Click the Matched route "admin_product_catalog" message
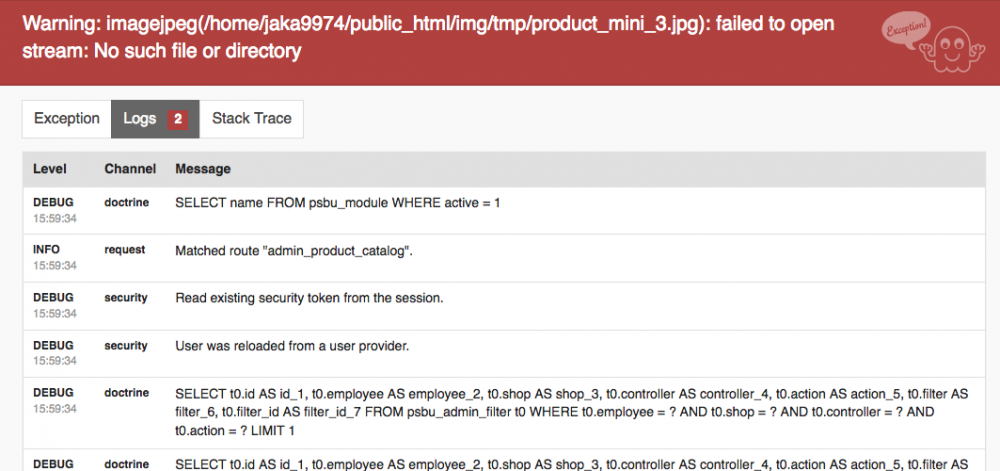Image resolution: width=1000 pixels, height=471 pixels. point(294,250)
